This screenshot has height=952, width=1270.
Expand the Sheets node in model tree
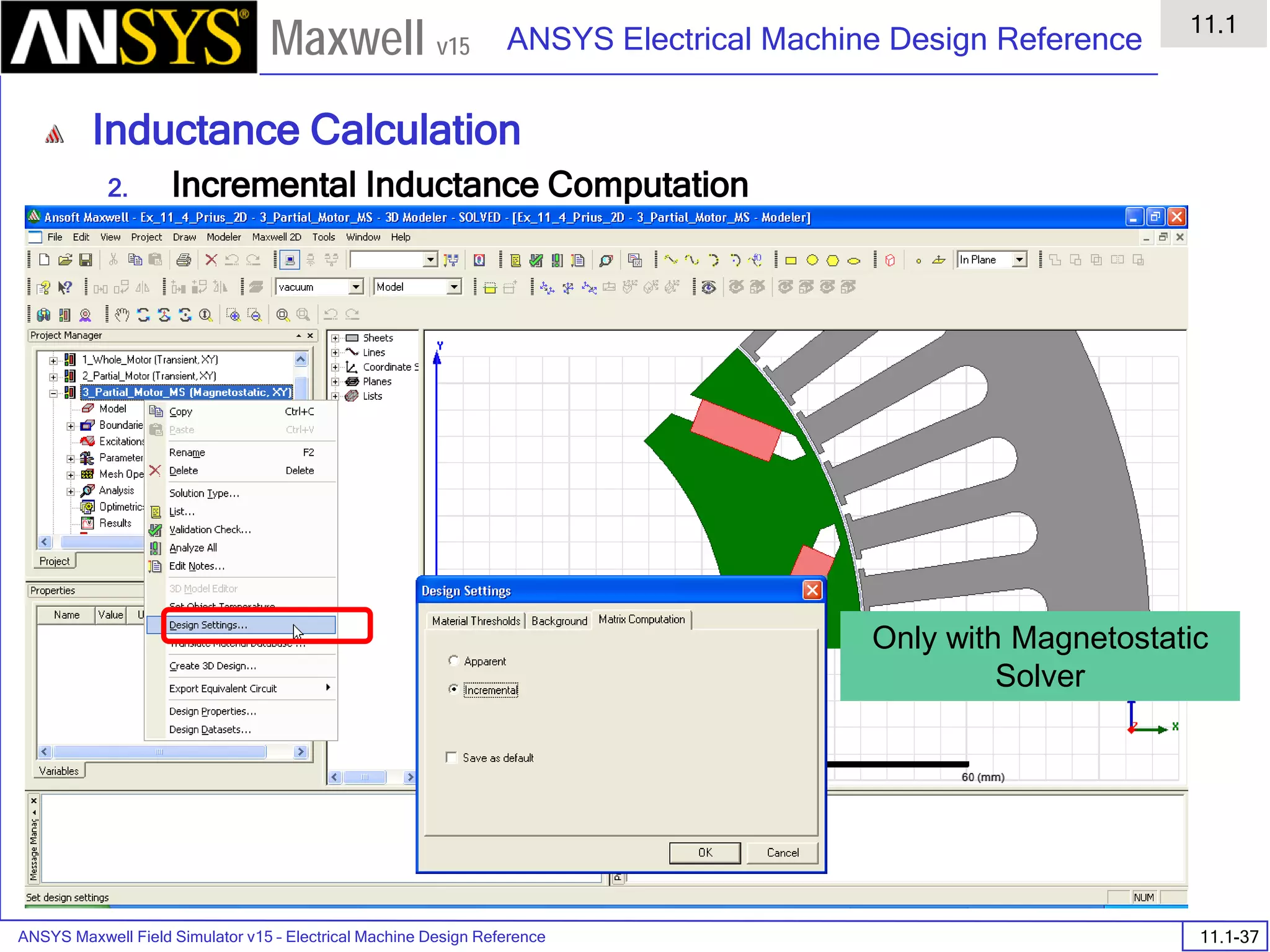(335, 338)
